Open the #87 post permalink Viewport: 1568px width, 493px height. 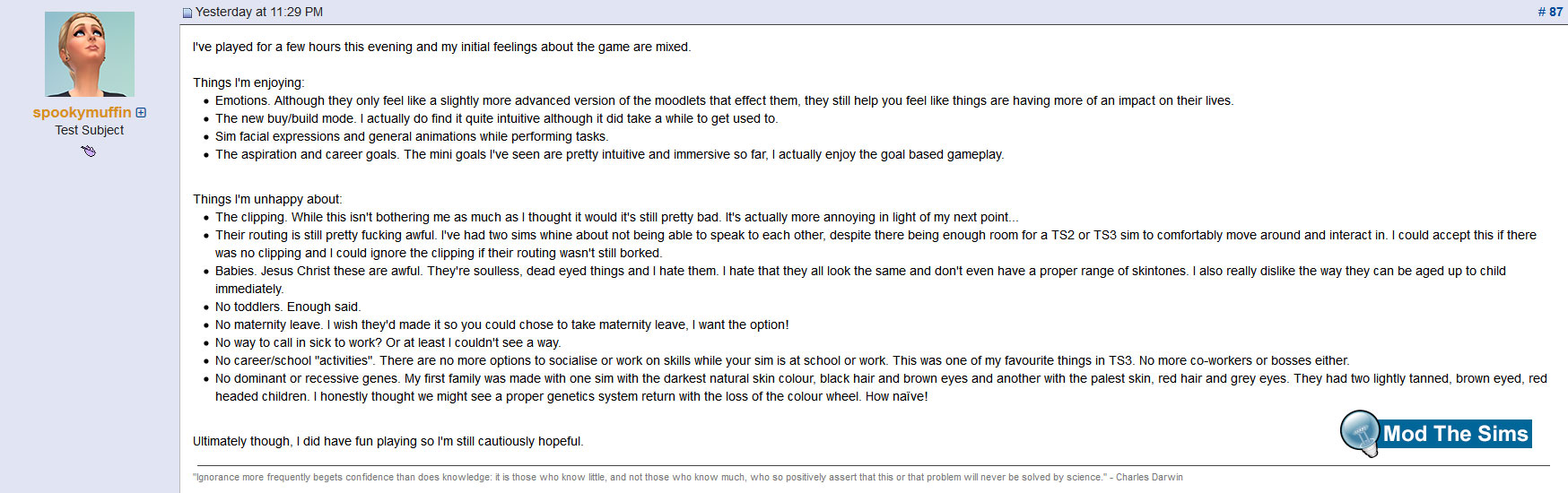pos(1550,12)
